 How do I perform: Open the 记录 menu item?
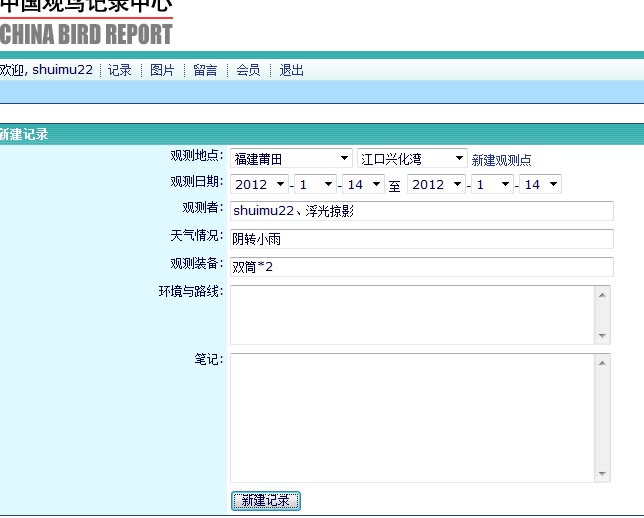[x=120, y=70]
